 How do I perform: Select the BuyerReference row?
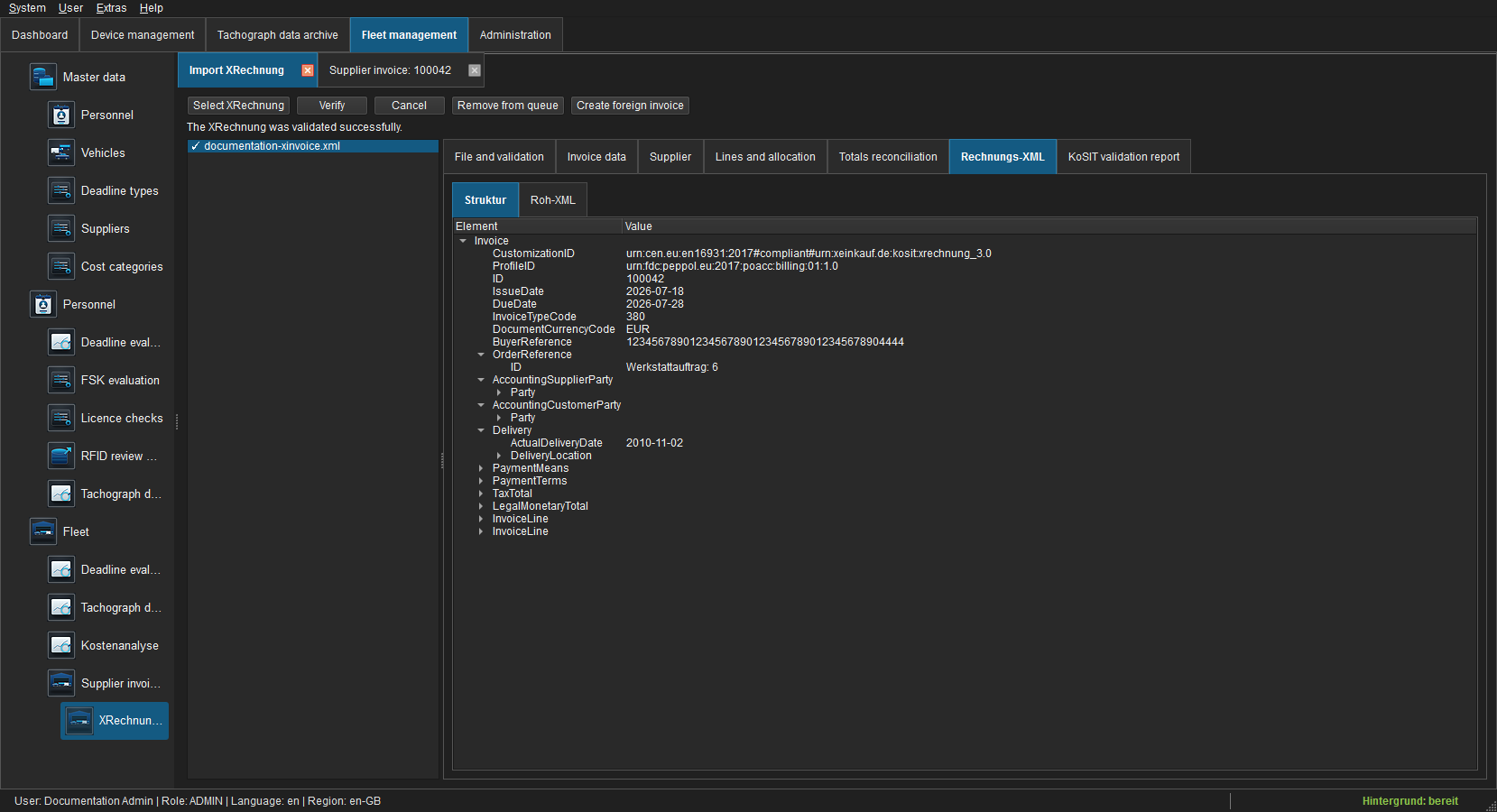(x=966, y=342)
